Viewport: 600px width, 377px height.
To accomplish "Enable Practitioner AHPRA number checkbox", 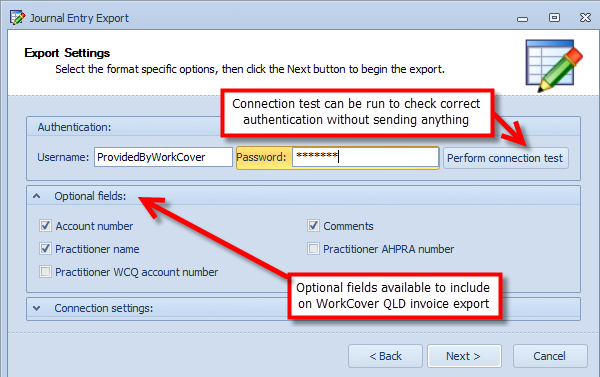I will coord(313,249).
